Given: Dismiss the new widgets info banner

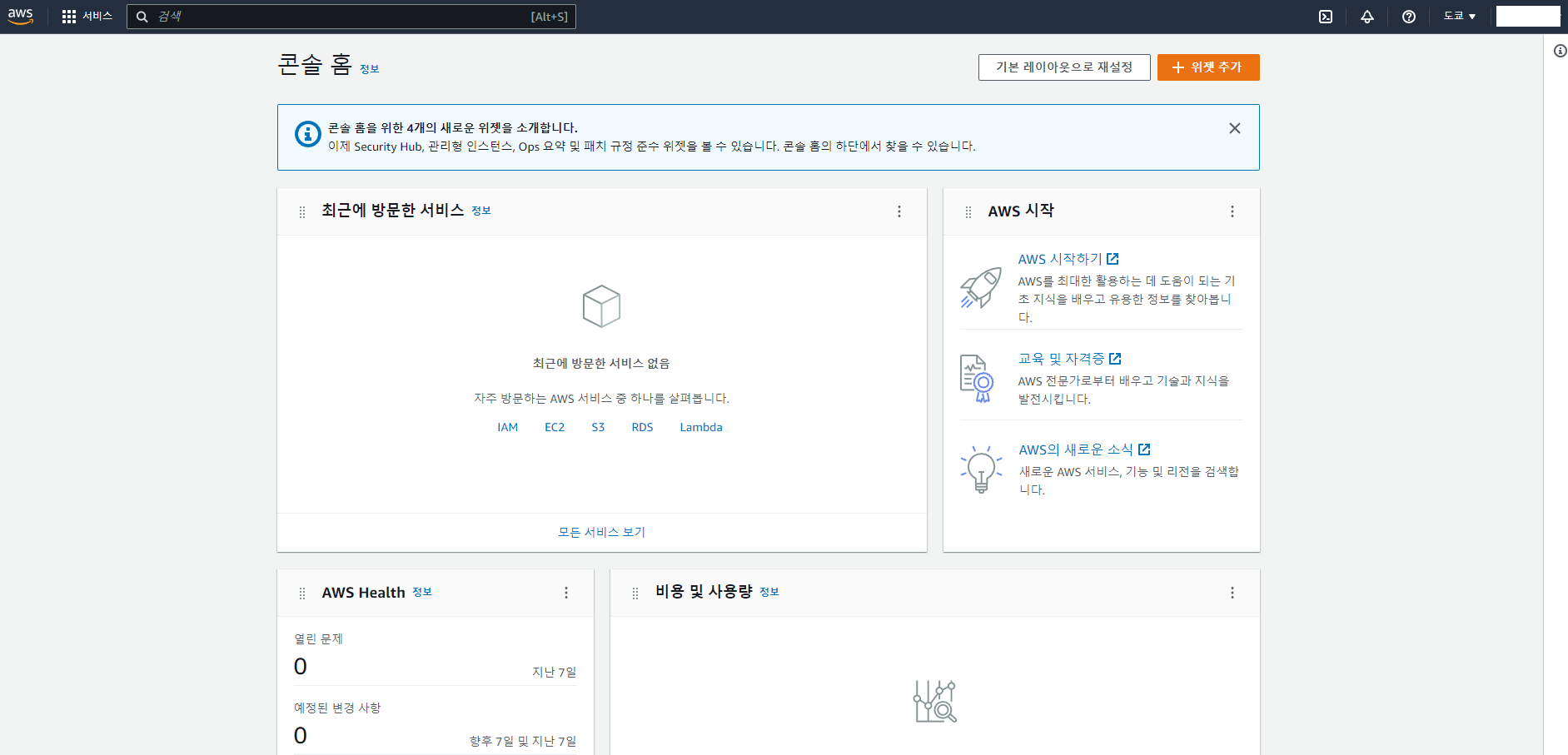Looking at the screenshot, I should 1235,128.
